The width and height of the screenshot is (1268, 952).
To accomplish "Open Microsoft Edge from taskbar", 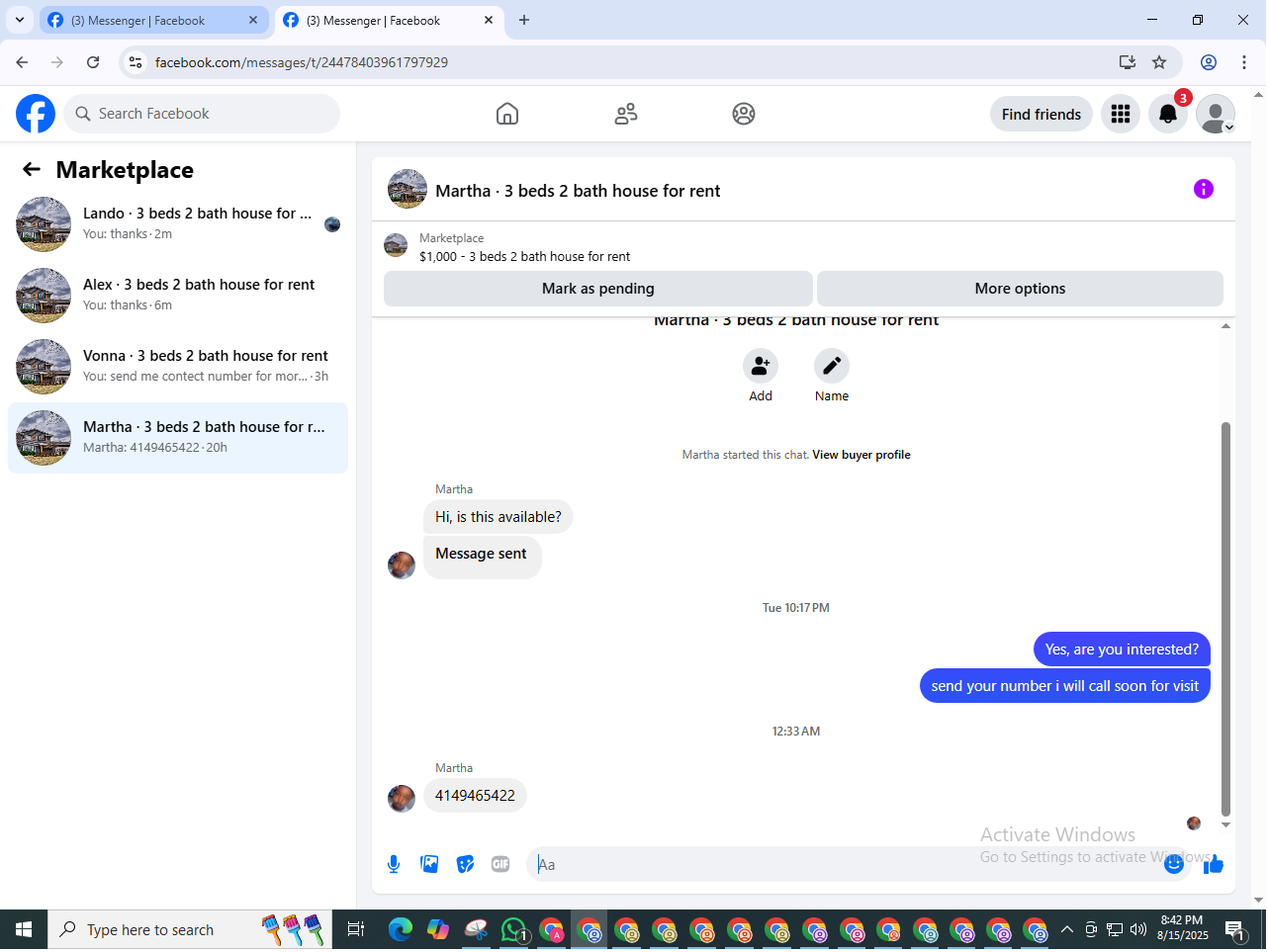I will click(x=401, y=929).
